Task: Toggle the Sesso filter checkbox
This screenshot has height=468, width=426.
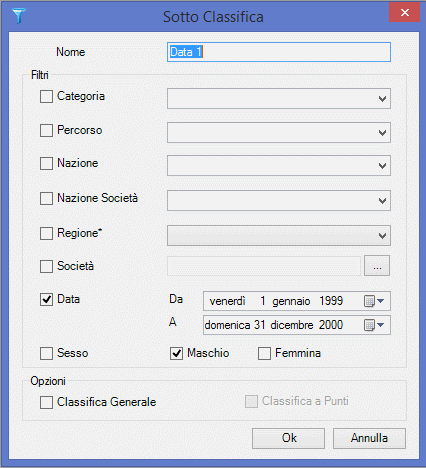Action: coord(46,353)
